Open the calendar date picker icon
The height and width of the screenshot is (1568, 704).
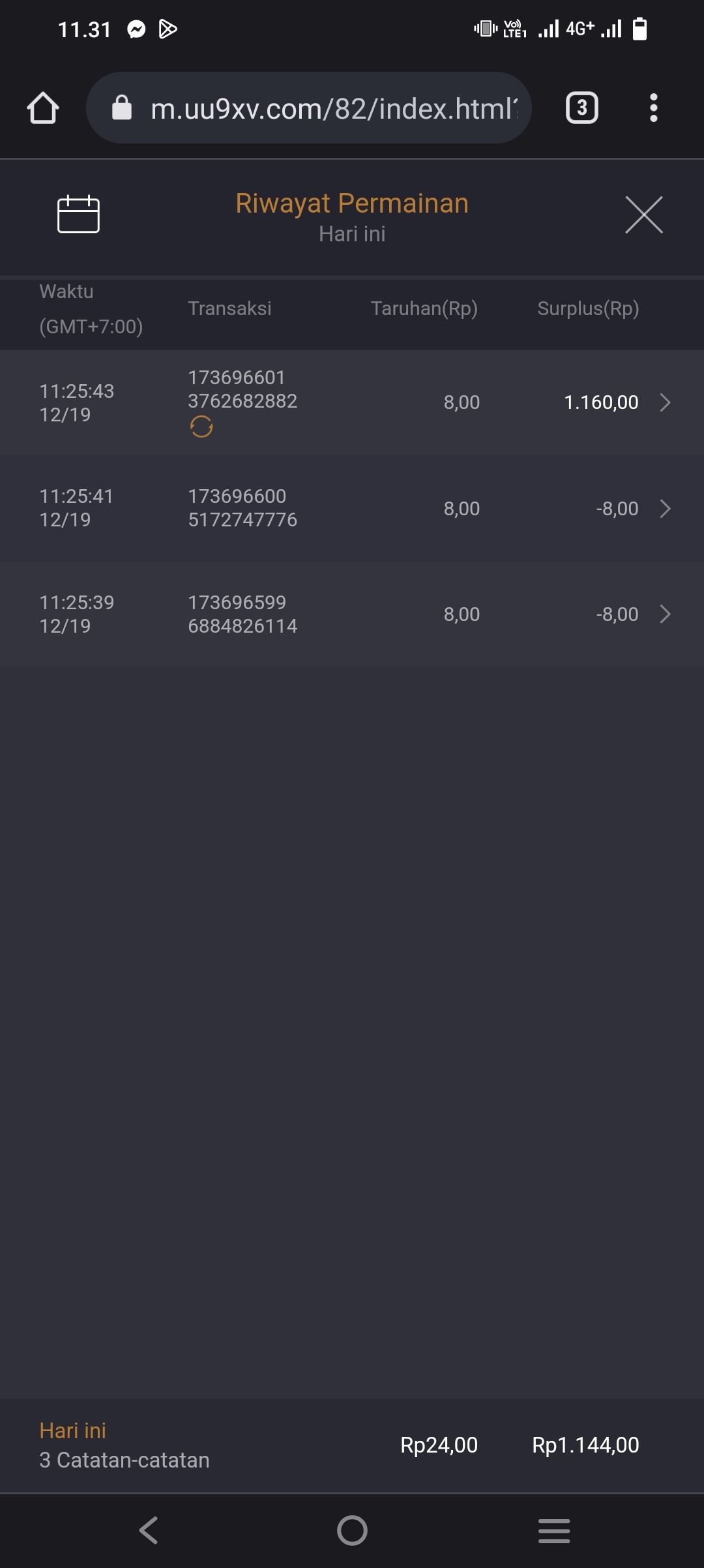[78, 214]
